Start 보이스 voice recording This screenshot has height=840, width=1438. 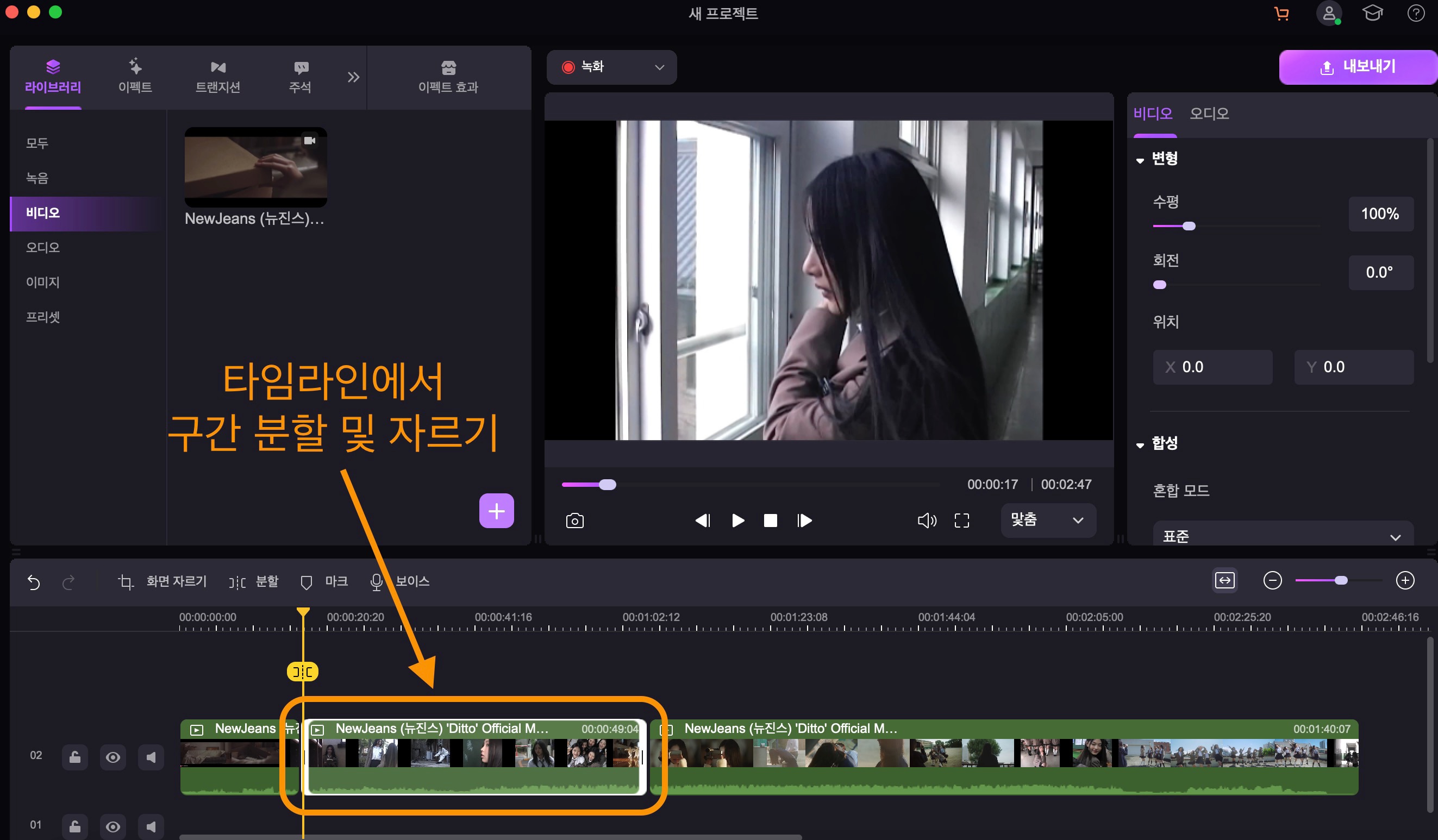point(400,581)
